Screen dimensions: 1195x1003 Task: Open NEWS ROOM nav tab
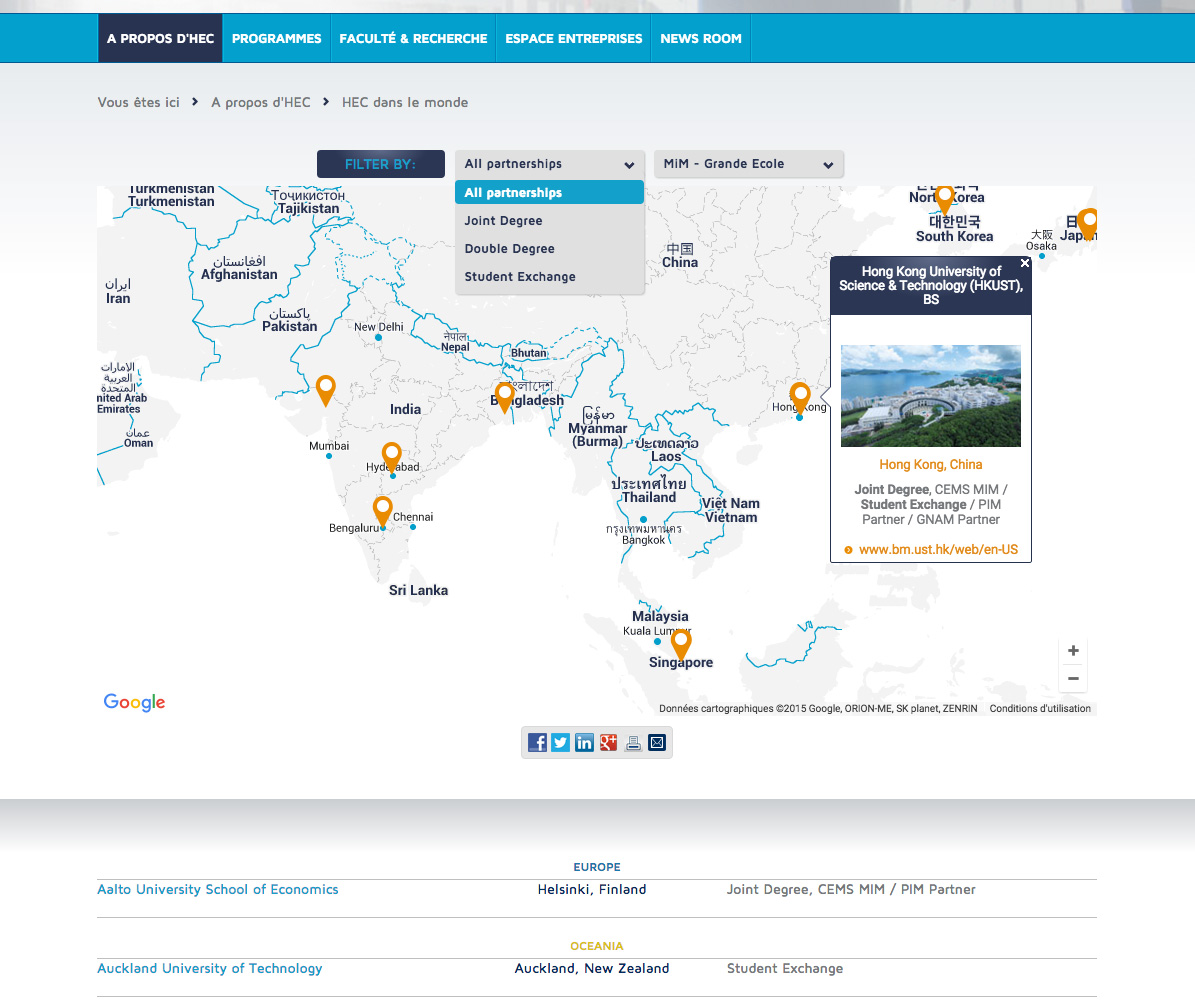pyautogui.click(x=700, y=38)
